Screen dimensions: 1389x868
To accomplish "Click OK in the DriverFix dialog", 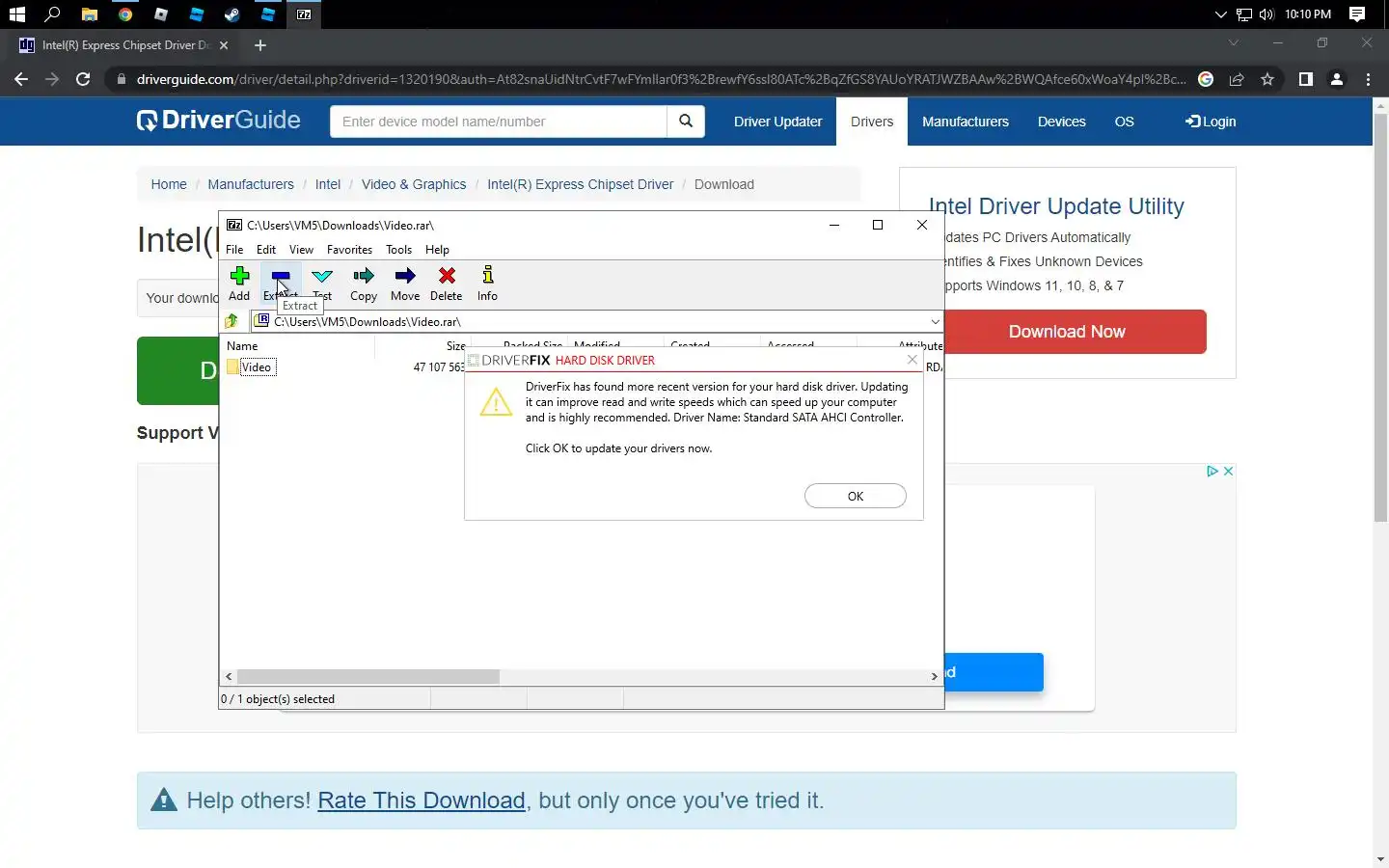I will pyautogui.click(x=856, y=496).
